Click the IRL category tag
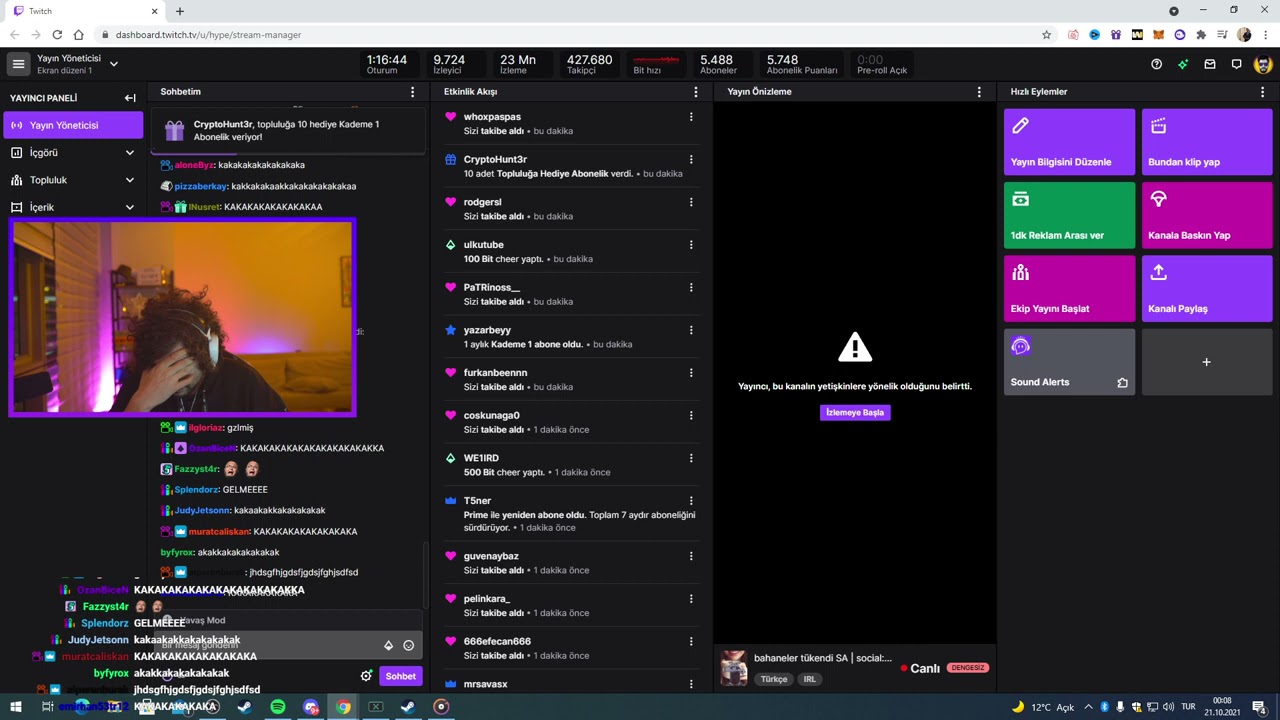 pos(809,679)
